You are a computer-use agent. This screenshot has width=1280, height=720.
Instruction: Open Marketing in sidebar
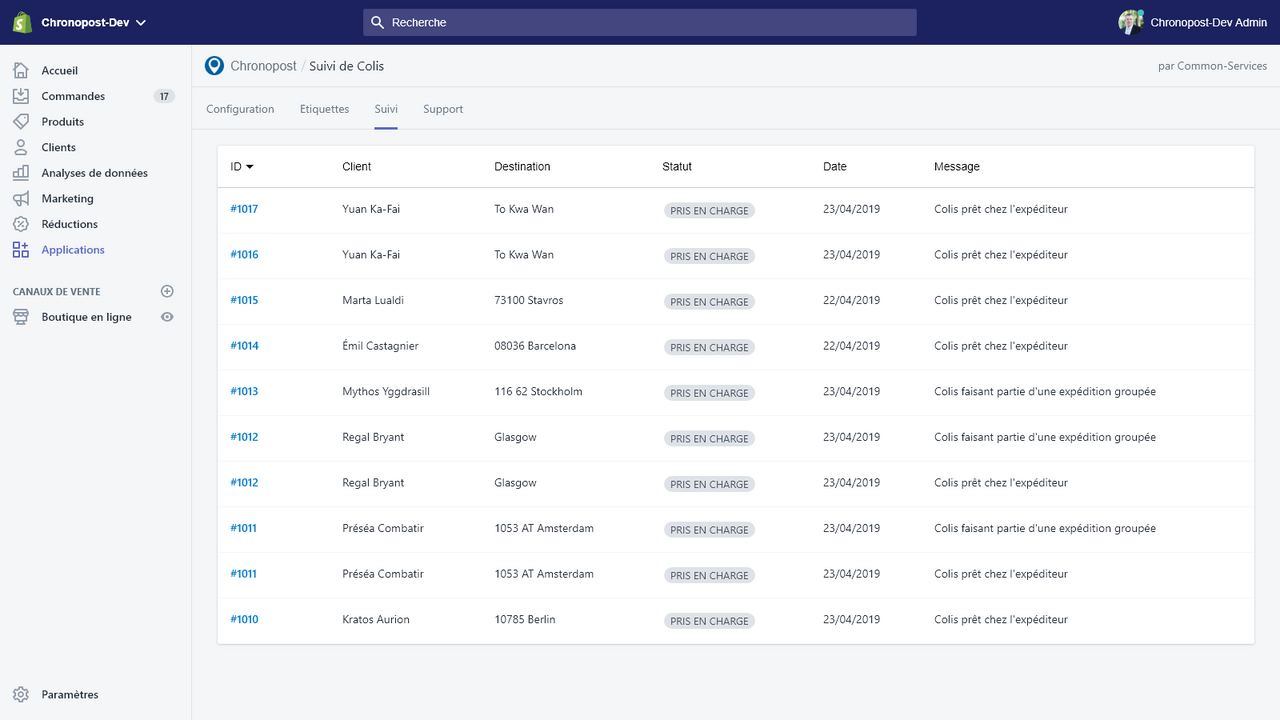[68, 198]
